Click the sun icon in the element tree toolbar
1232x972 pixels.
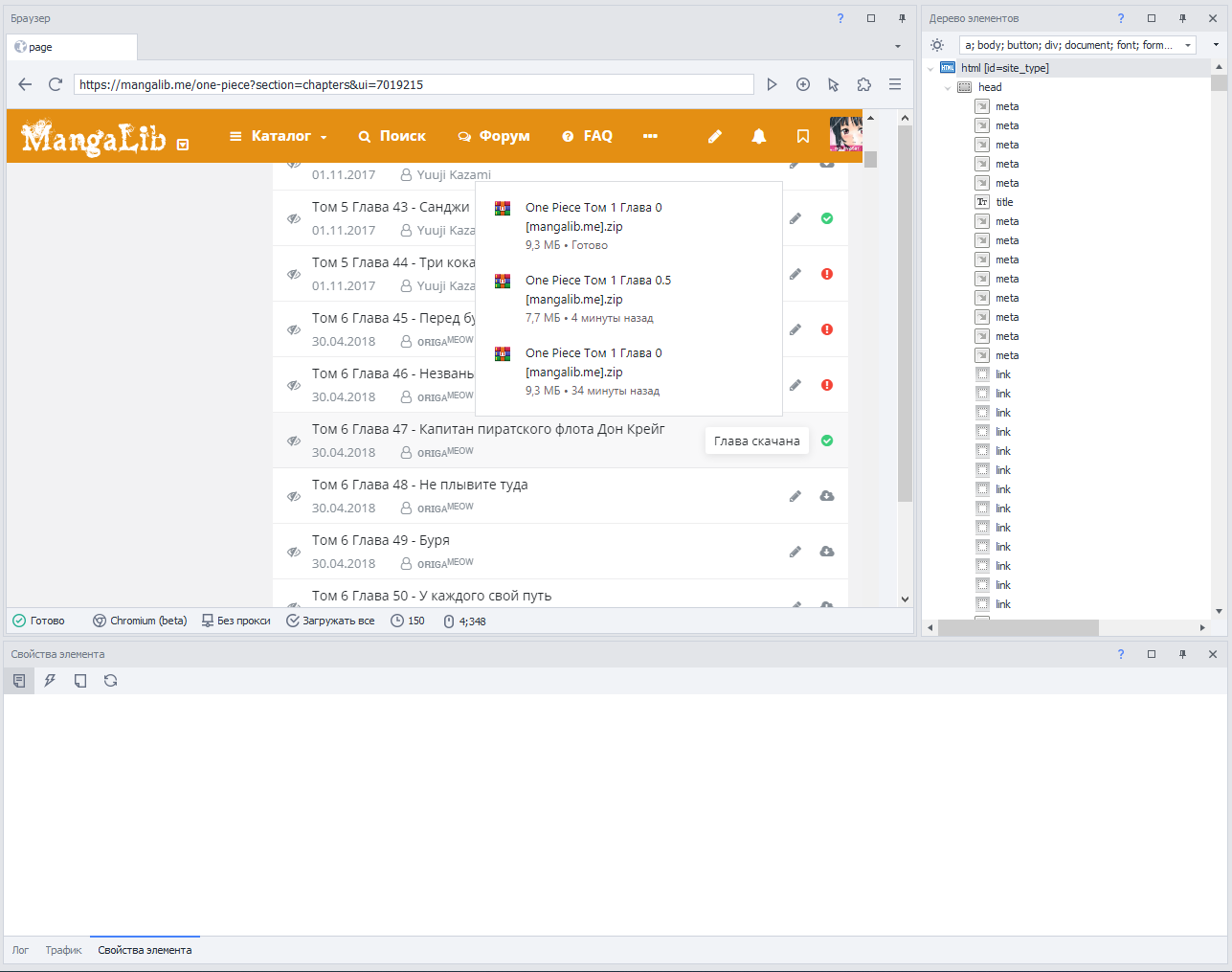point(937,45)
